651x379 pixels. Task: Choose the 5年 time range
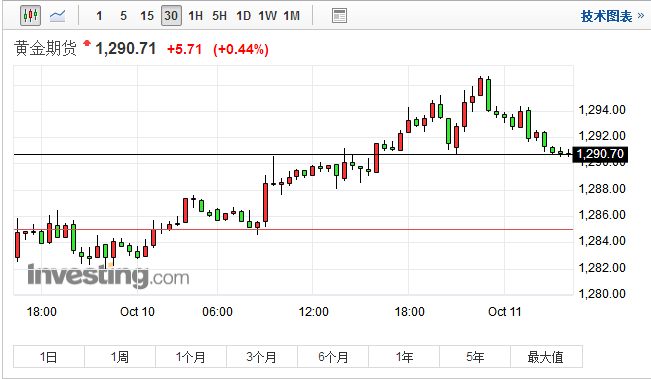point(475,357)
